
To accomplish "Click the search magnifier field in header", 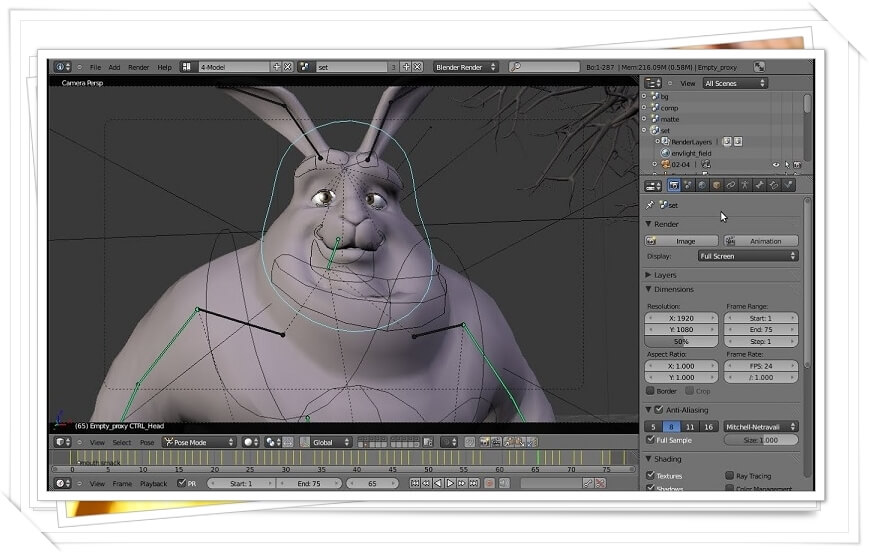I will [x=544, y=67].
